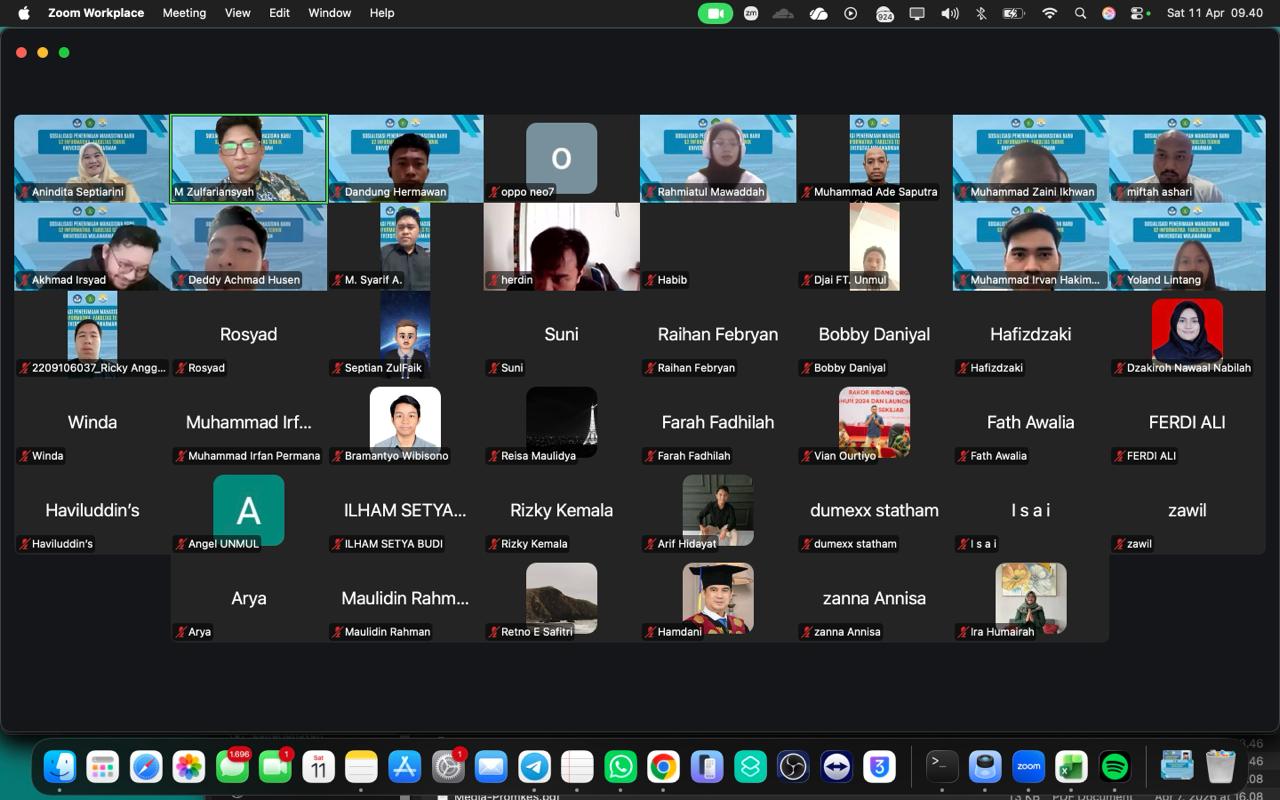
Task: Expand the Zoom Workplace application menu
Action: tap(96, 13)
